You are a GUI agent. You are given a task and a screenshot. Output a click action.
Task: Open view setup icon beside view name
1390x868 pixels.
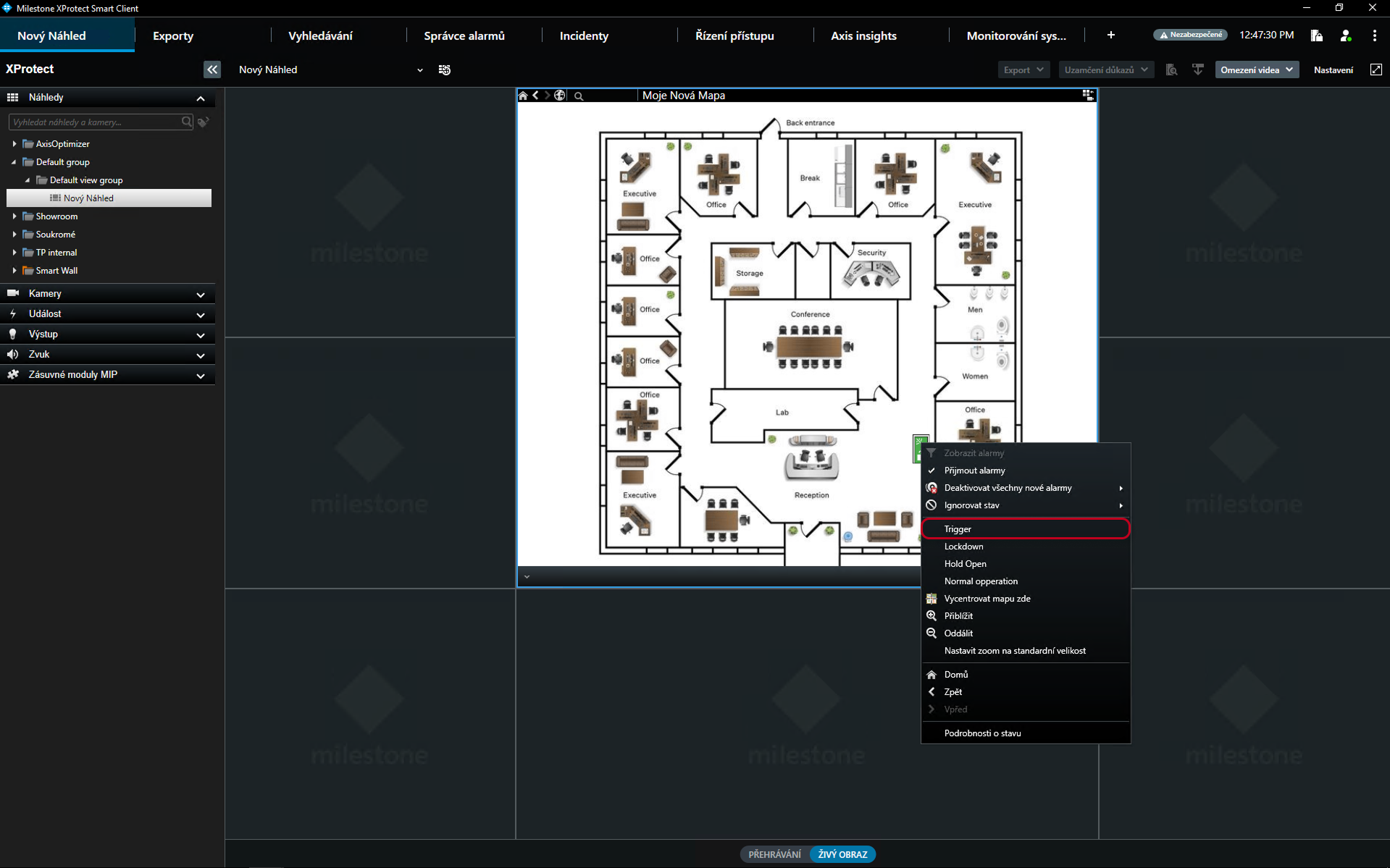[x=445, y=69]
